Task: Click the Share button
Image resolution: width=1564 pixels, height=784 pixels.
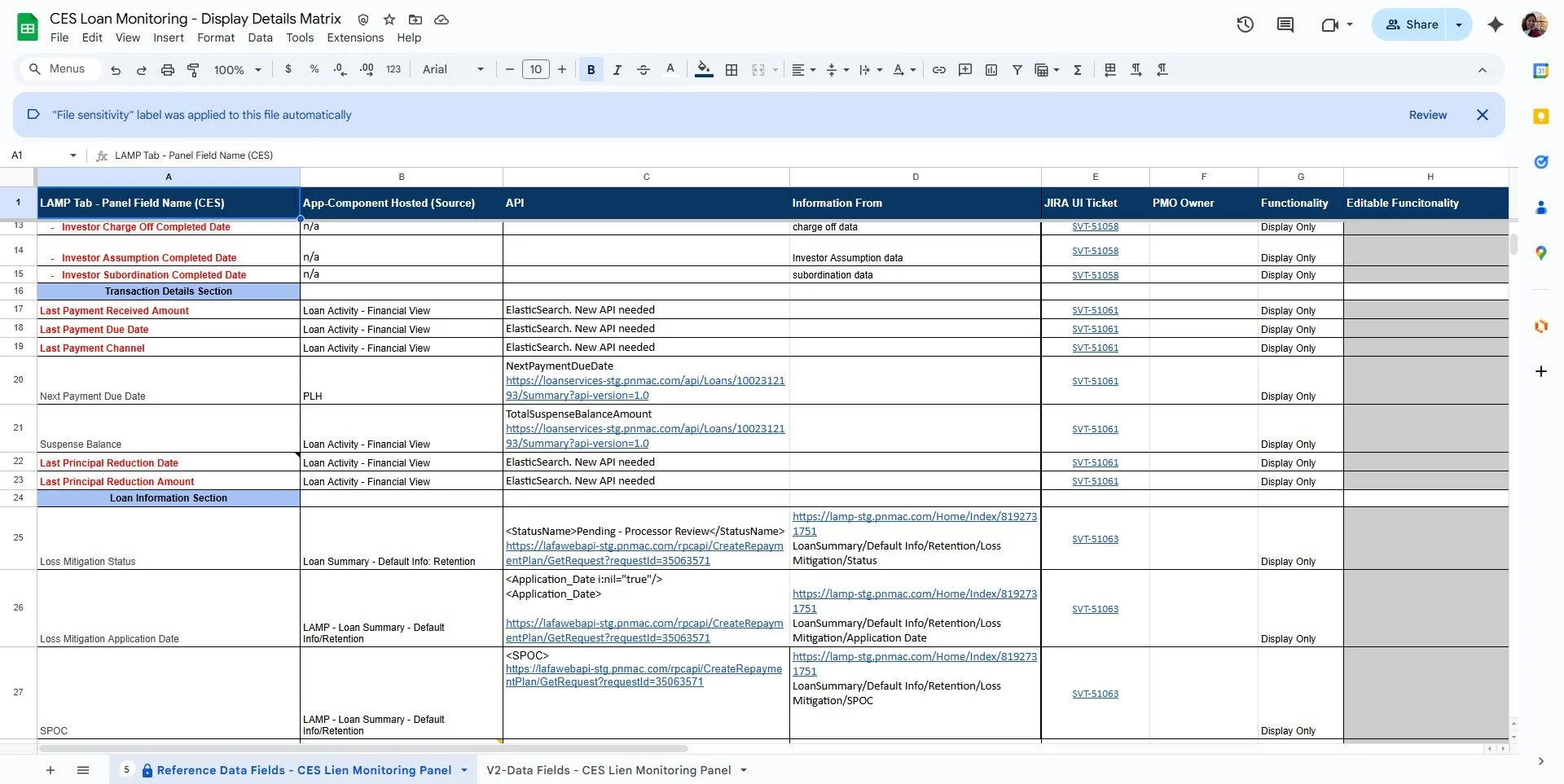Action: click(1412, 24)
